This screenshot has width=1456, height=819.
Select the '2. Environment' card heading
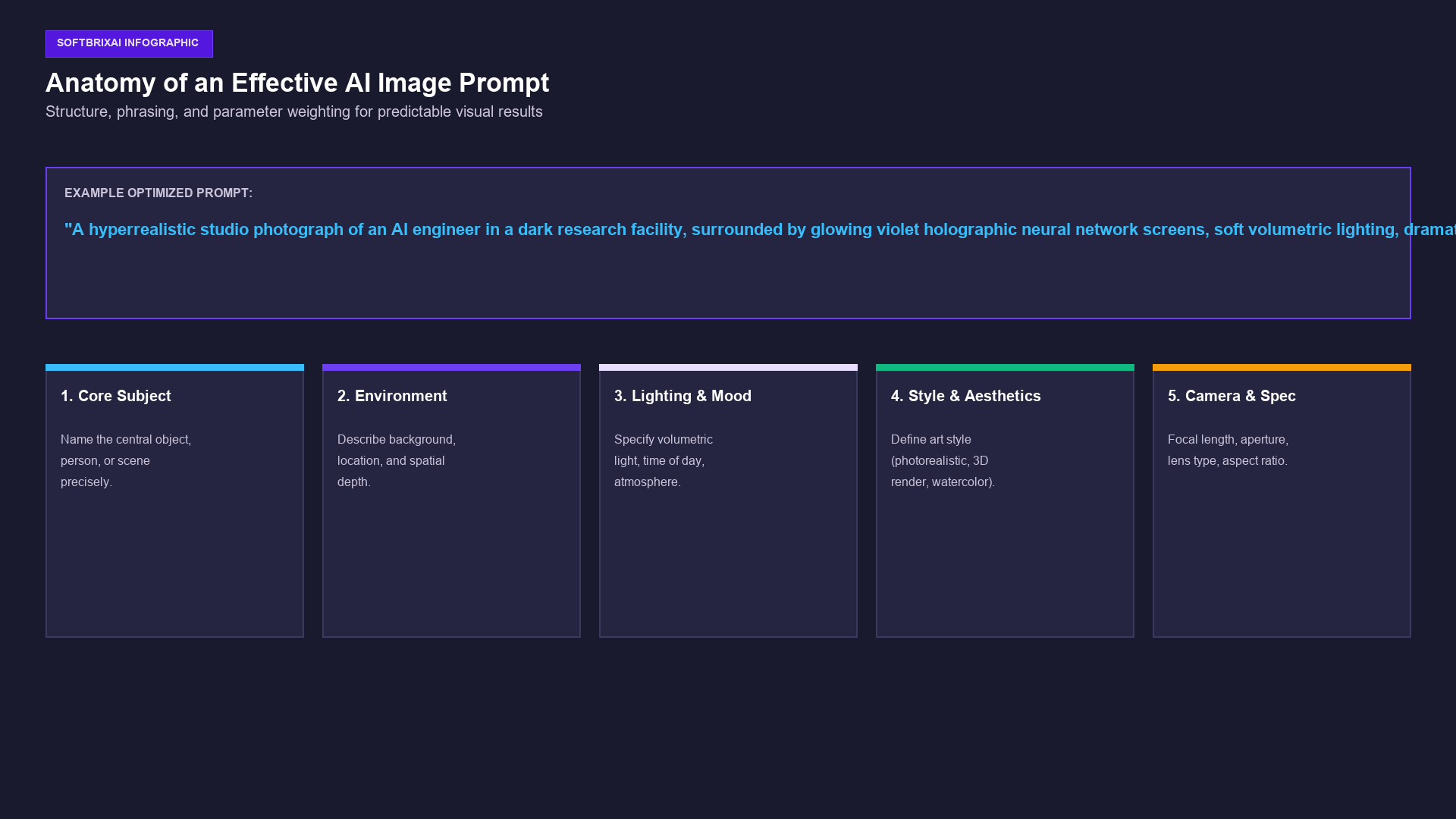(x=392, y=396)
